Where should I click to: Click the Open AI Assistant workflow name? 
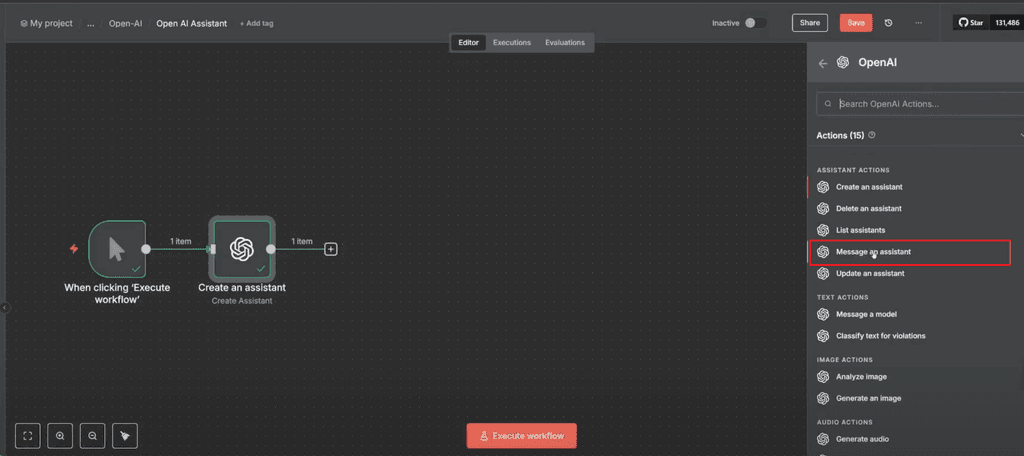point(192,23)
